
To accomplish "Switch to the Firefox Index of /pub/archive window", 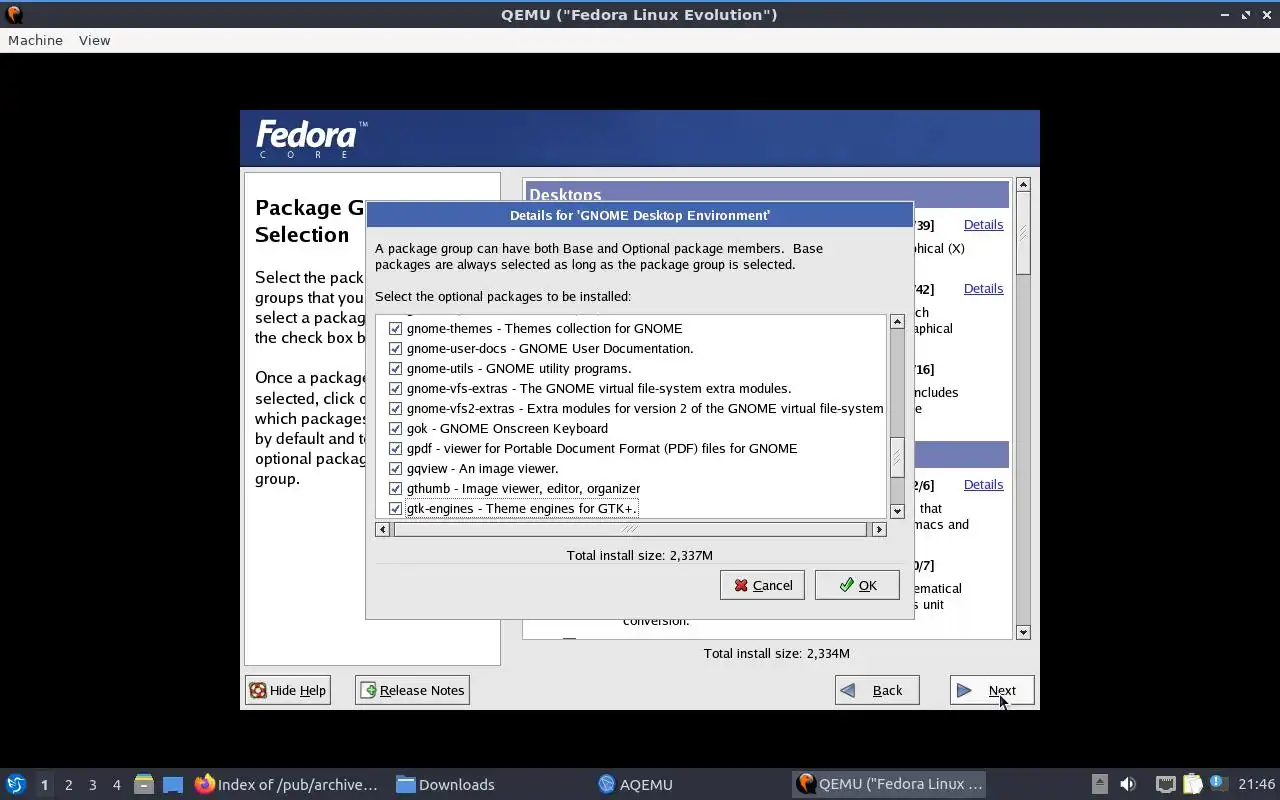I will point(287,784).
